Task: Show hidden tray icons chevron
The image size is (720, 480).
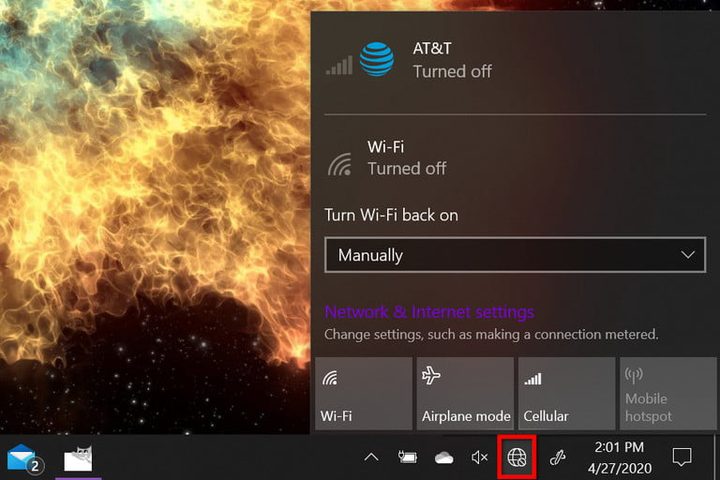Action: [x=371, y=457]
